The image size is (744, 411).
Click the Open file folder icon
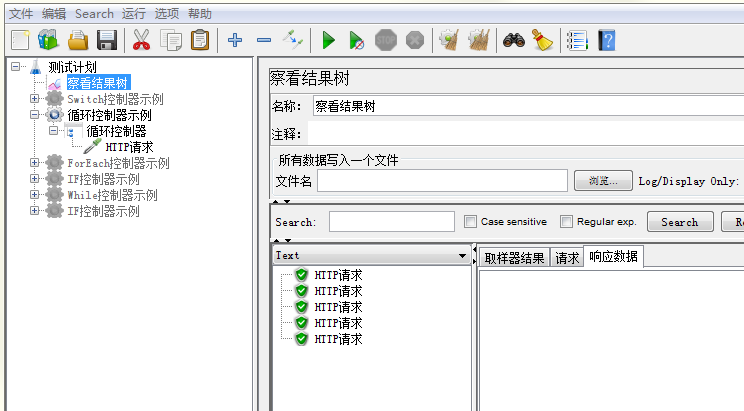point(78,40)
